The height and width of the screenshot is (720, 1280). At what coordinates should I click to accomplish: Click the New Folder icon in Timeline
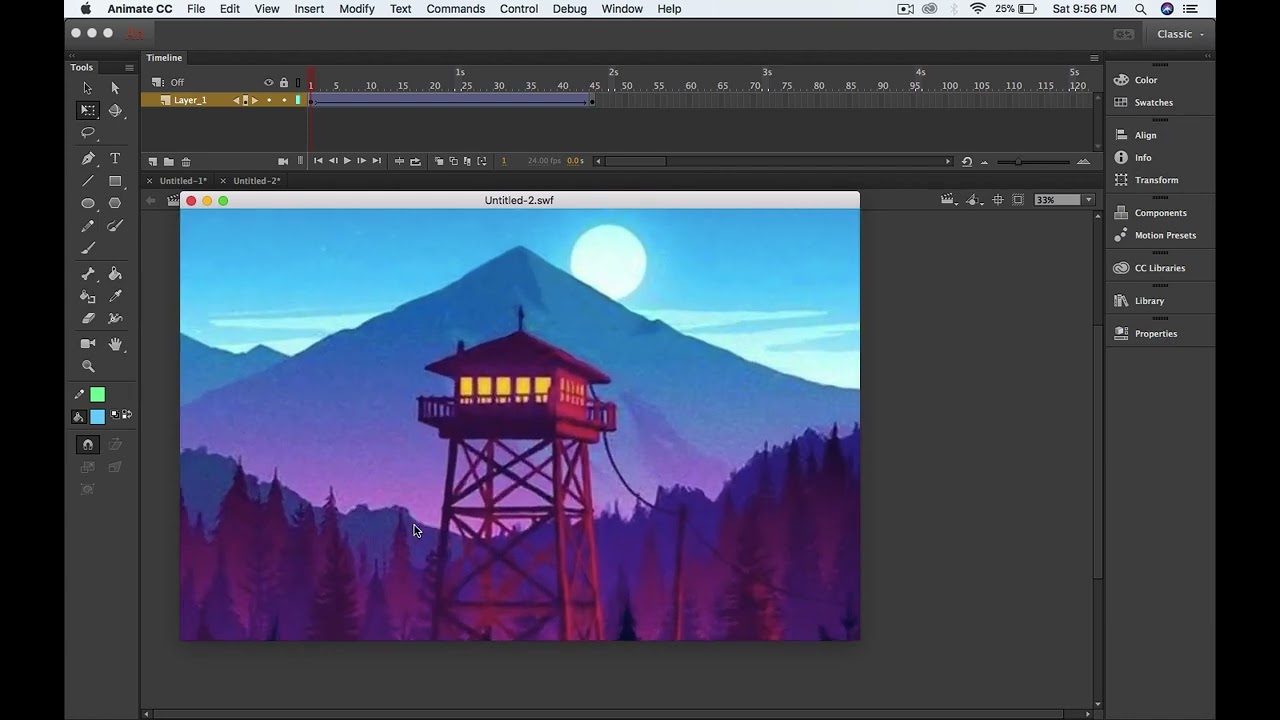click(169, 161)
